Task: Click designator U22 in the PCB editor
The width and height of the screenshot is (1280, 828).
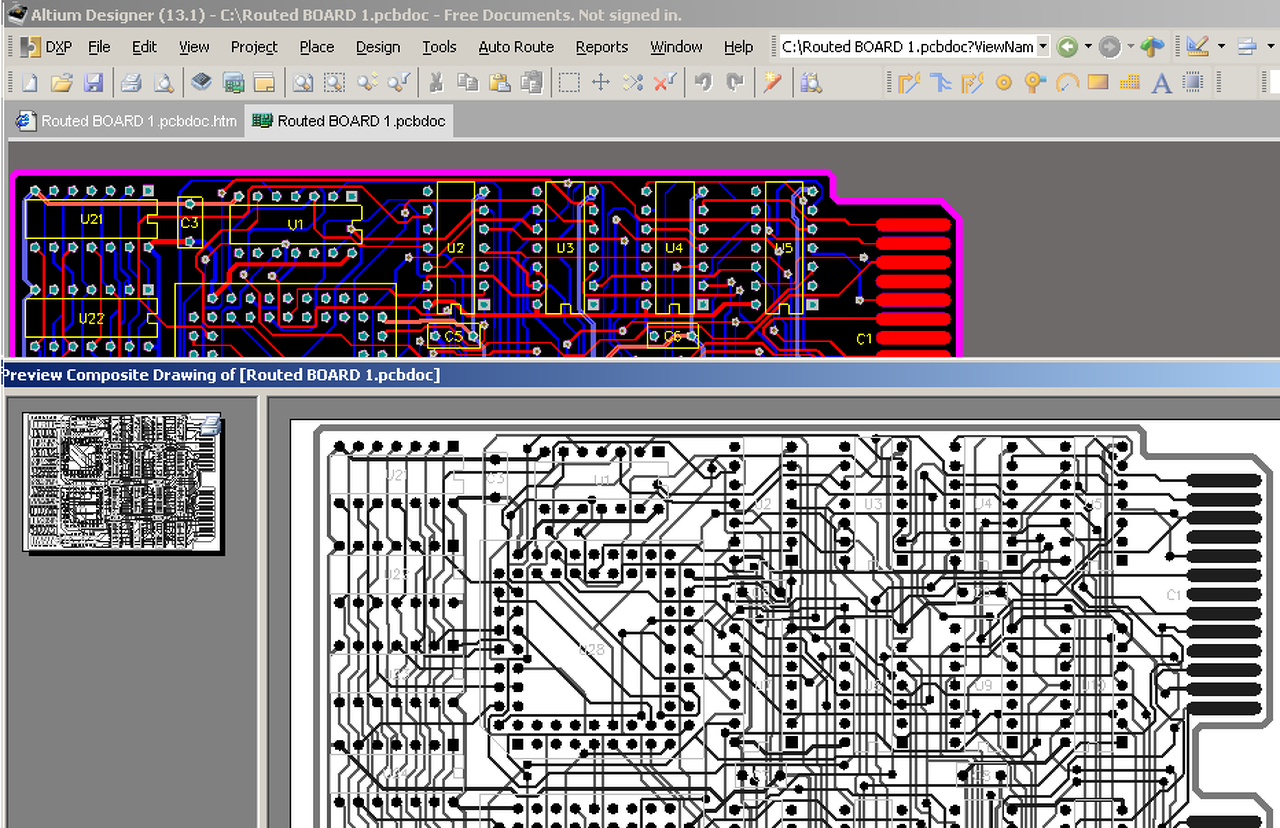Action: (x=91, y=319)
